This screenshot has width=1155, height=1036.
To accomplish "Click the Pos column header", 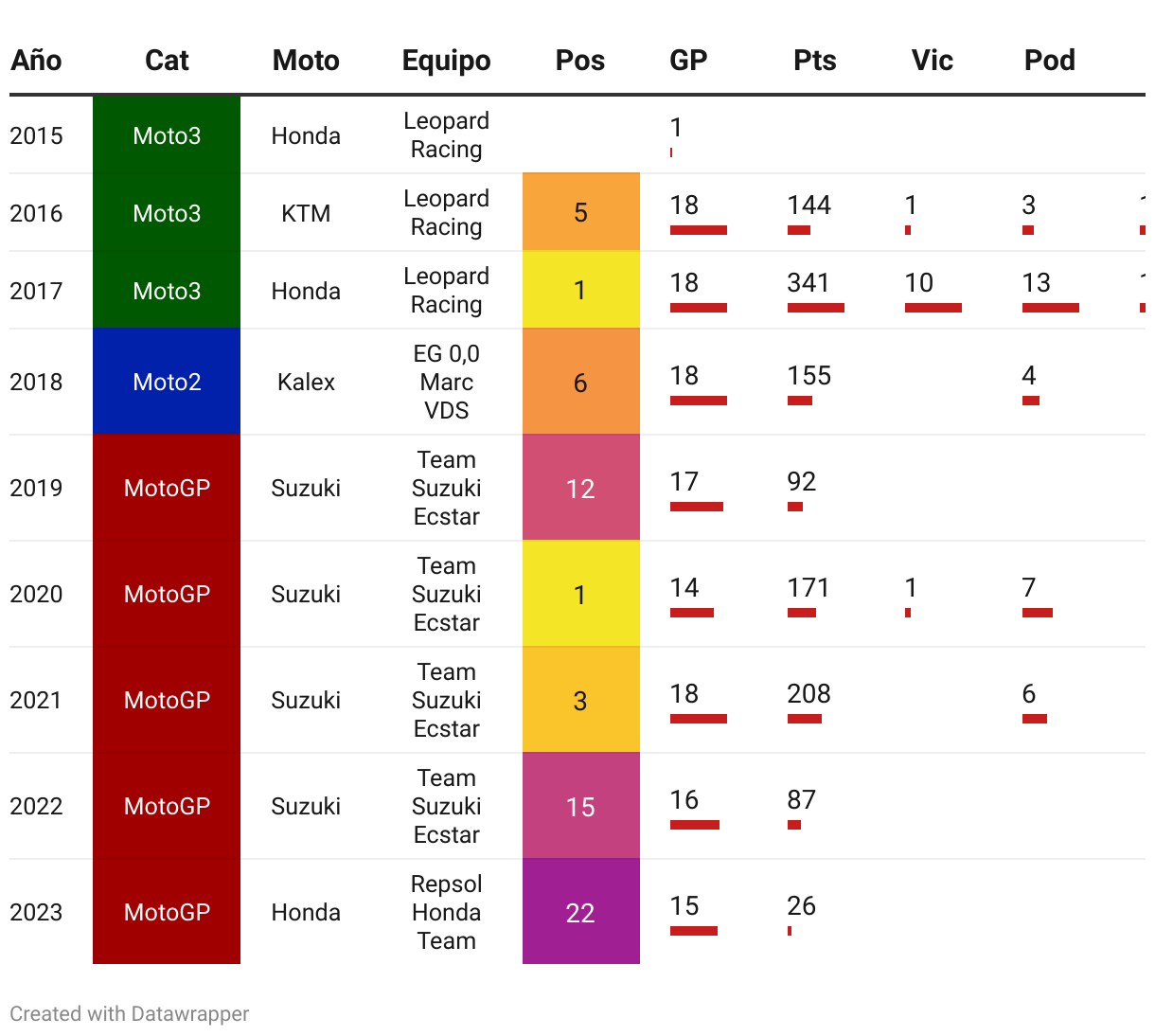I will point(580,61).
